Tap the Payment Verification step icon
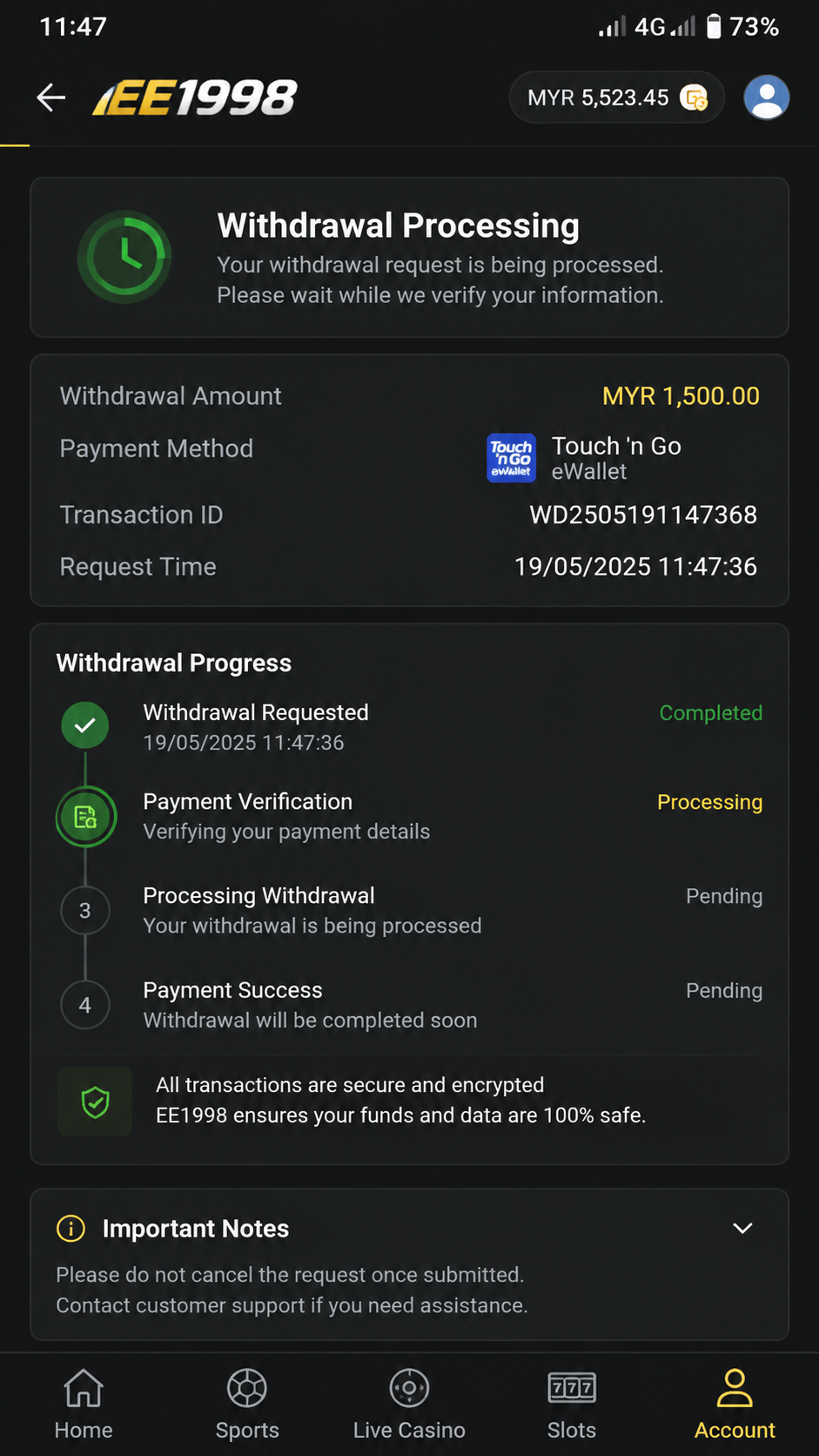Viewport: 819px width, 1456px height. point(85,817)
